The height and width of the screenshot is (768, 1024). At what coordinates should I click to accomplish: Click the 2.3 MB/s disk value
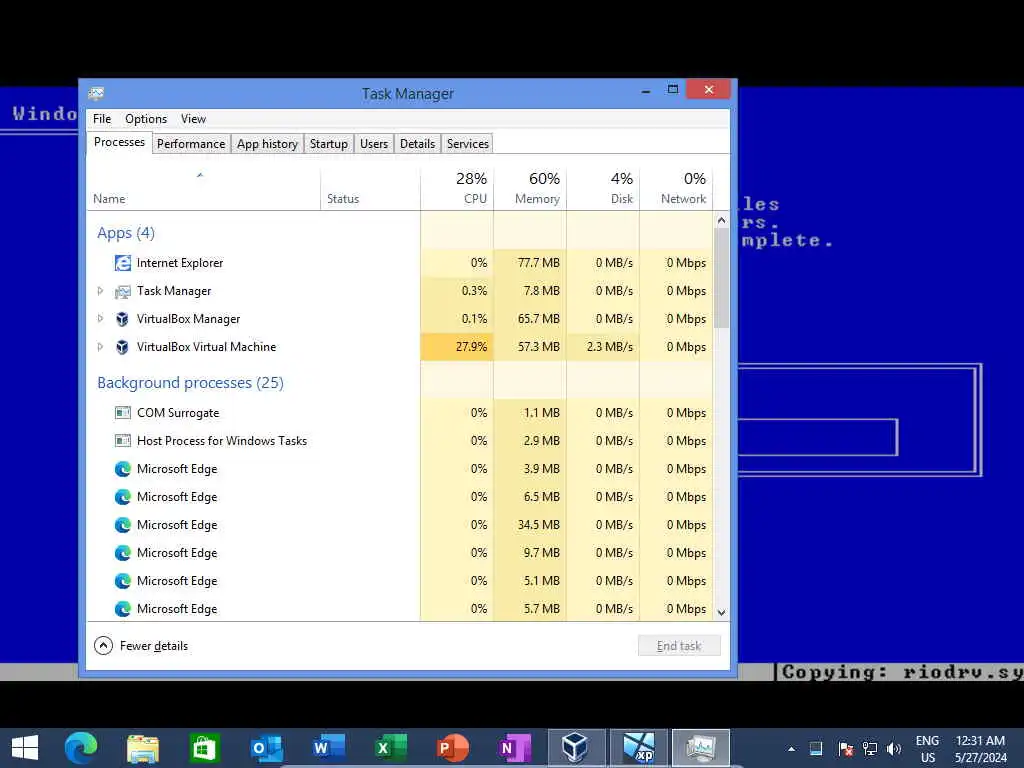click(609, 347)
